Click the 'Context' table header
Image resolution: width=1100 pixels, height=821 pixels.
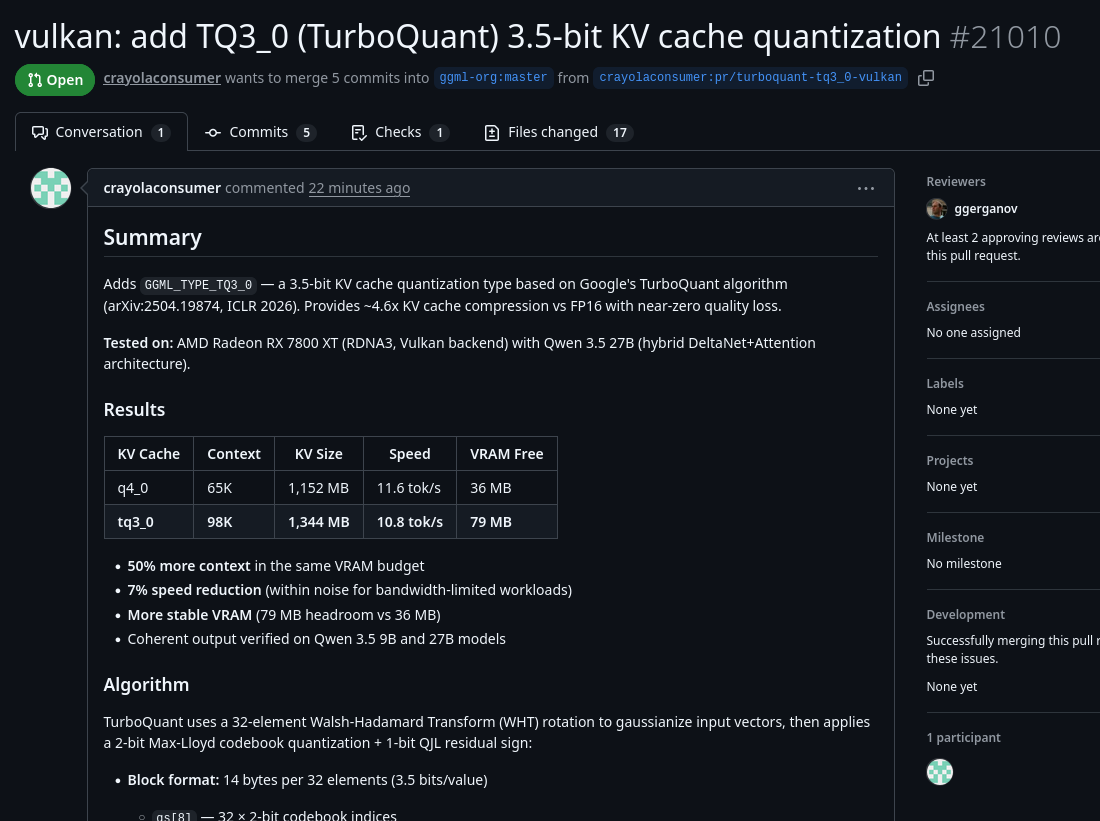coord(234,454)
